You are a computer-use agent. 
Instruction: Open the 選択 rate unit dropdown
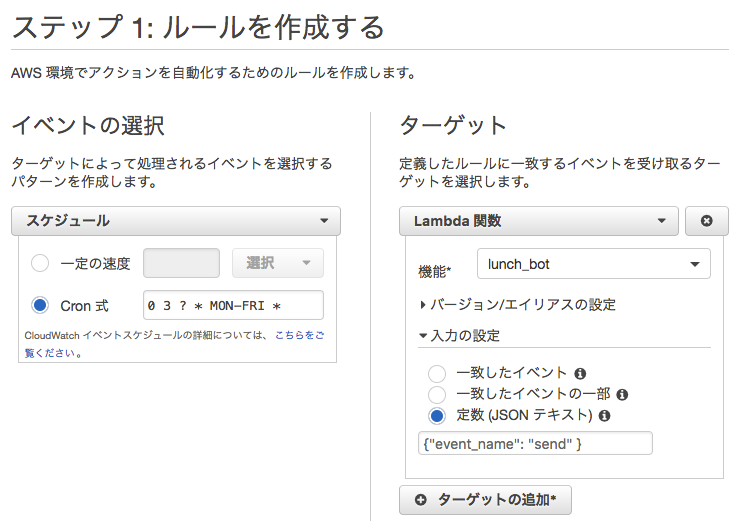tap(277, 263)
